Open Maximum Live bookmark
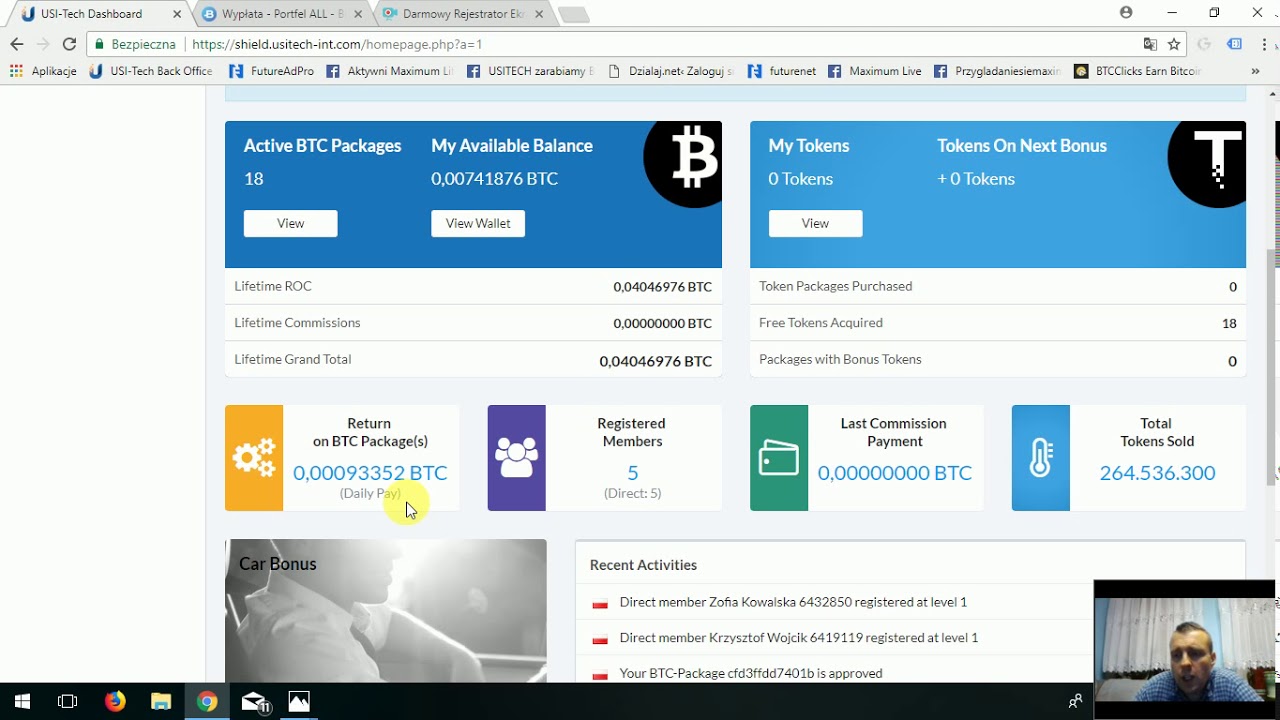The height and width of the screenshot is (720, 1280). 875,71
